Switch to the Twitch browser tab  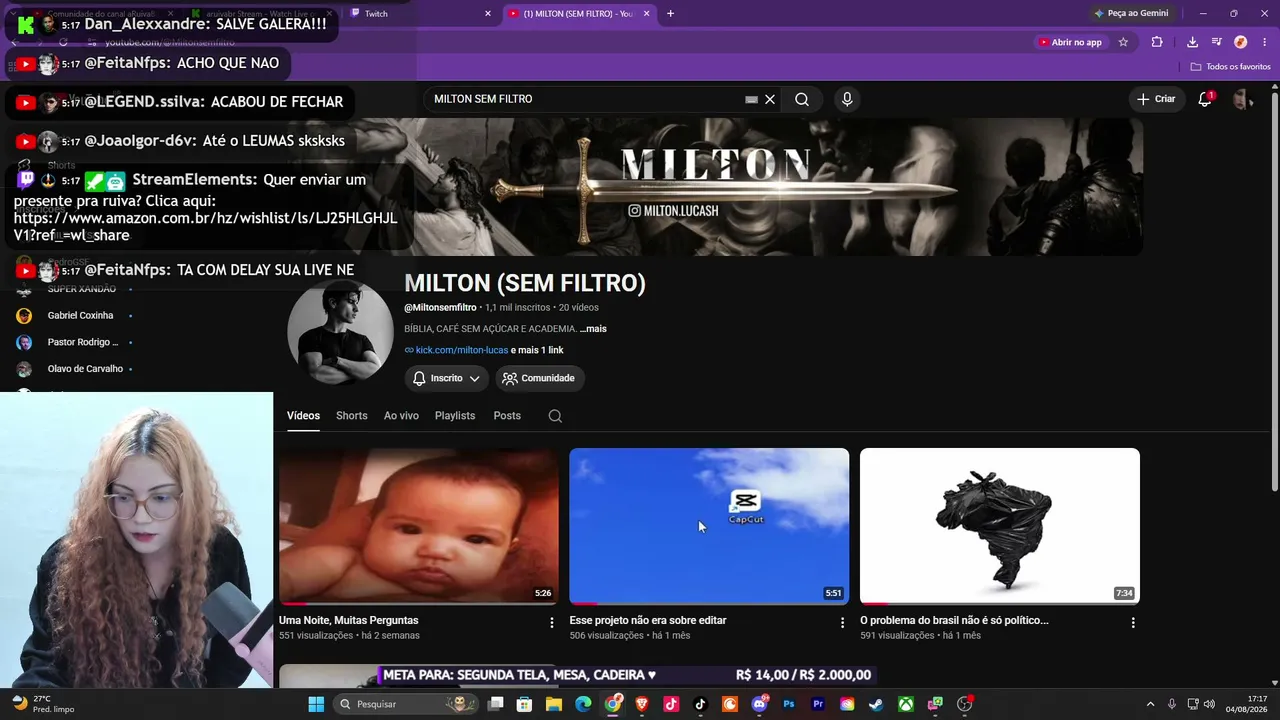418,13
